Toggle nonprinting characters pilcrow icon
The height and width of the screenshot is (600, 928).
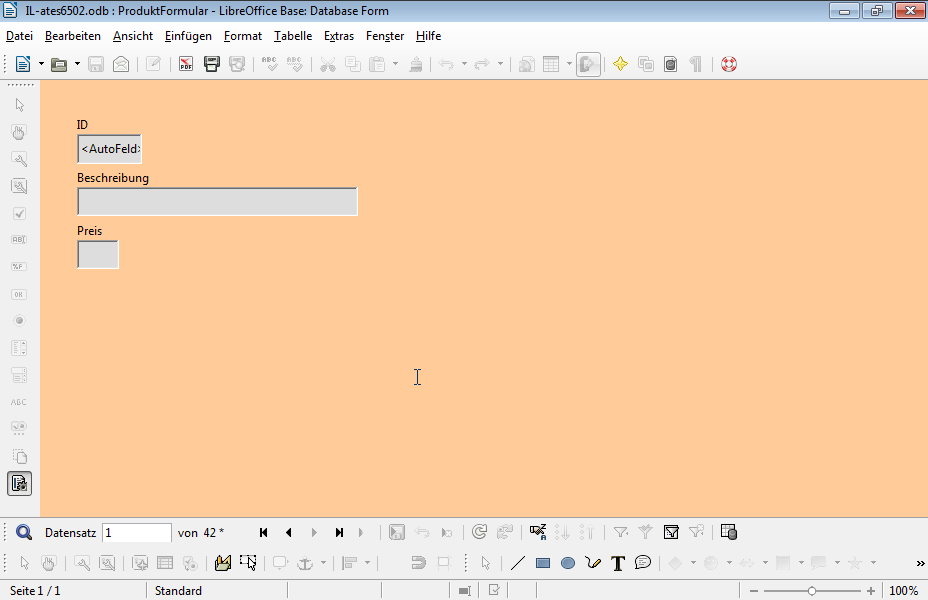pos(696,64)
